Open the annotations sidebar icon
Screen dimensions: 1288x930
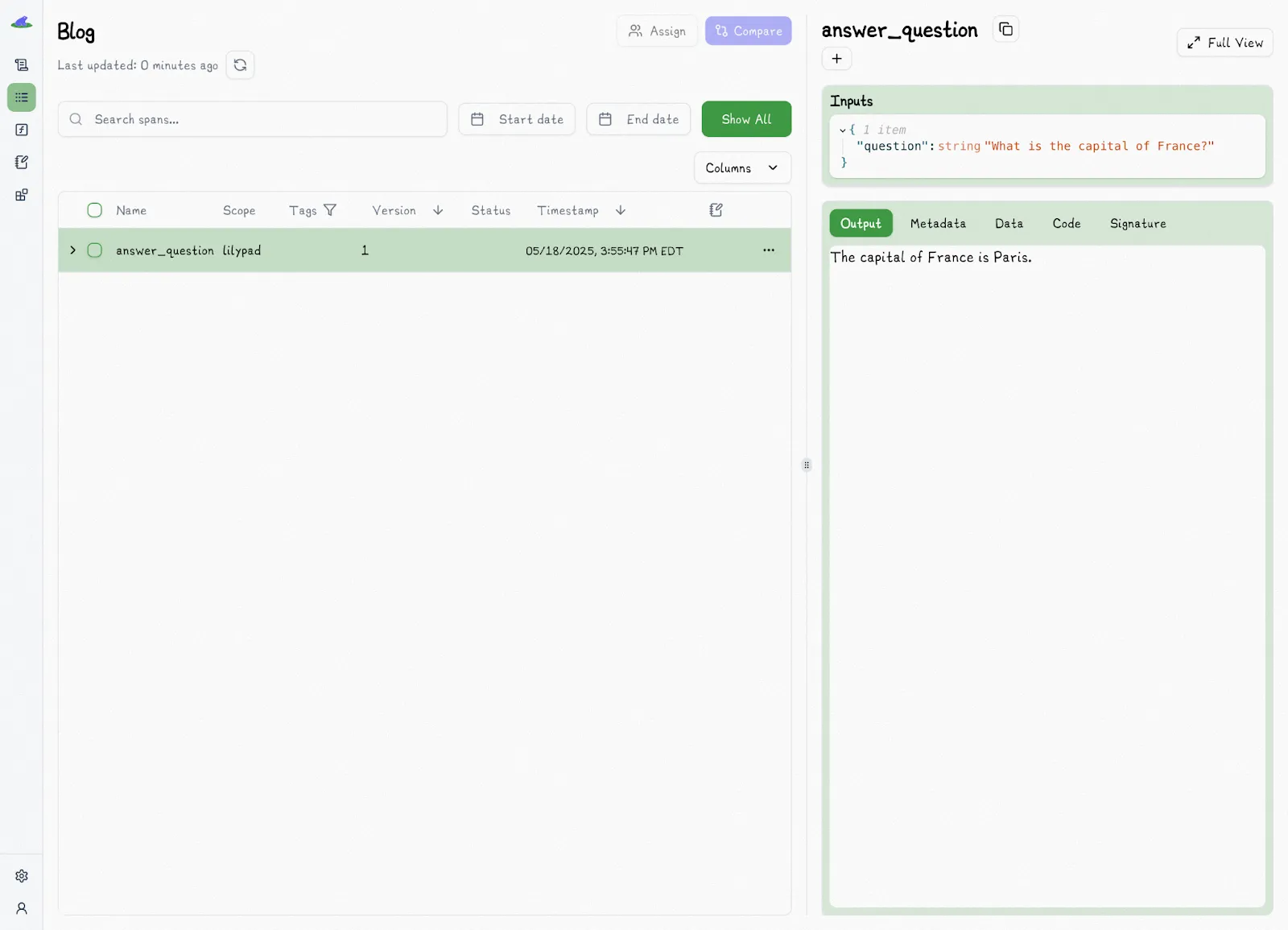[x=22, y=163]
